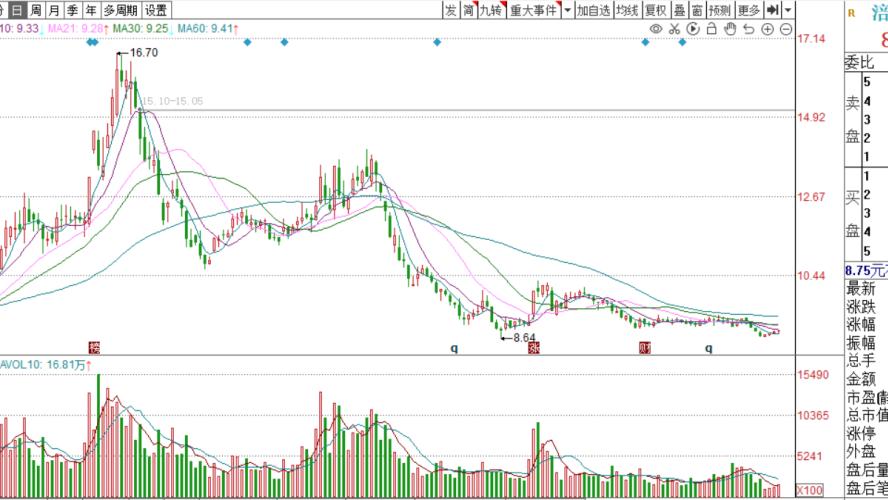Click the 简 toolbar button
The image size is (888, 500).
(x=468, y=10)
